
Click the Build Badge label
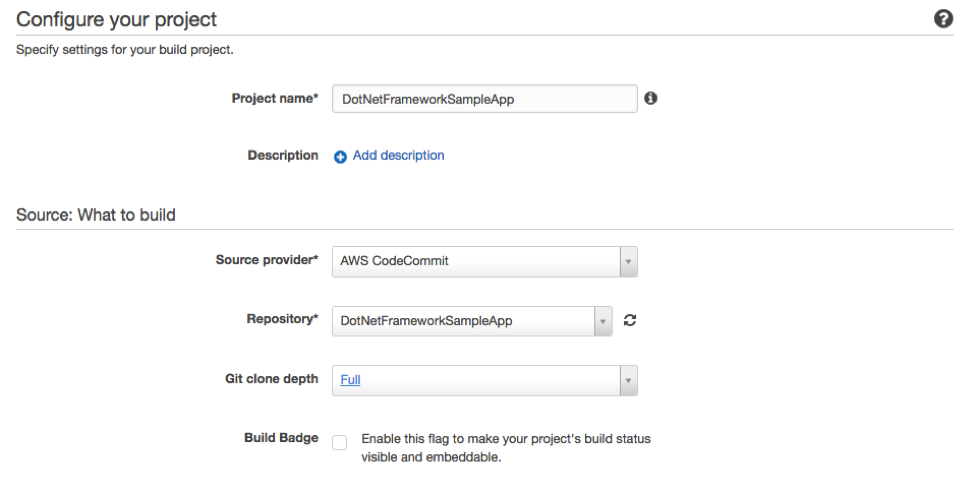281,438
